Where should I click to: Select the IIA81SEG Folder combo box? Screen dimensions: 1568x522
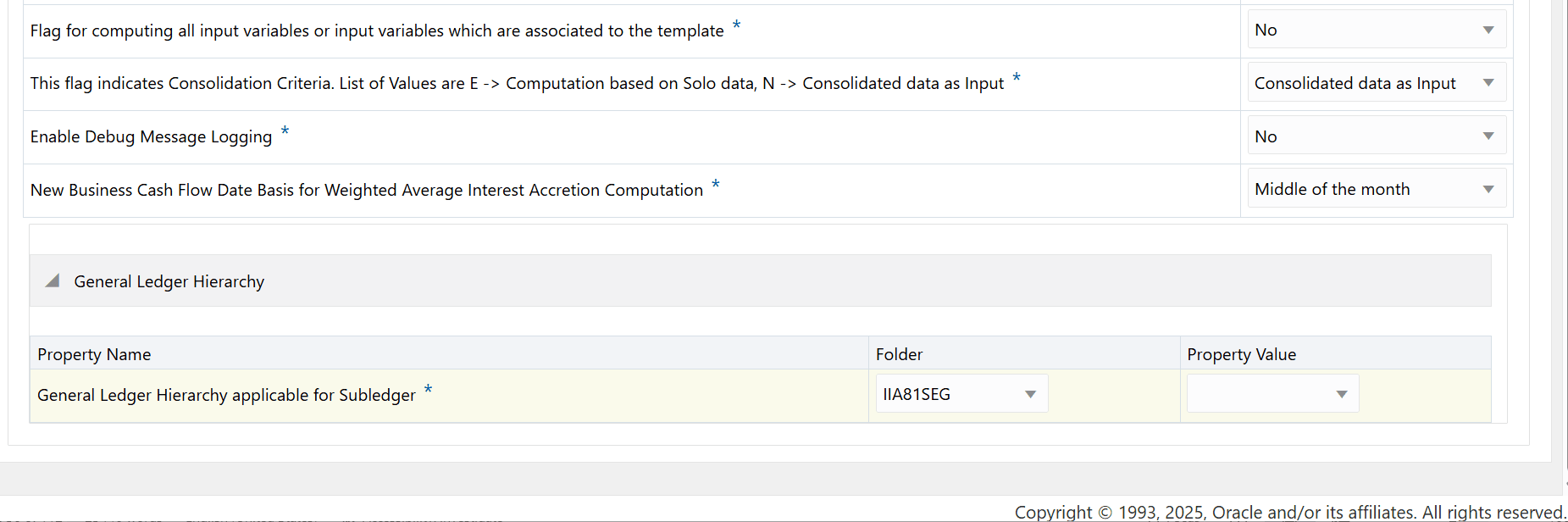961,393
